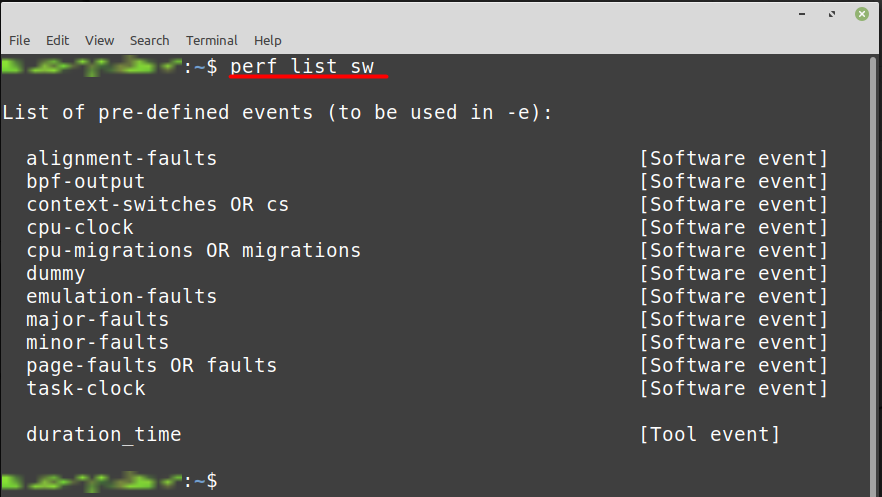Open the Edit menu
Screen dimensions: 882x497
(57, 40)
